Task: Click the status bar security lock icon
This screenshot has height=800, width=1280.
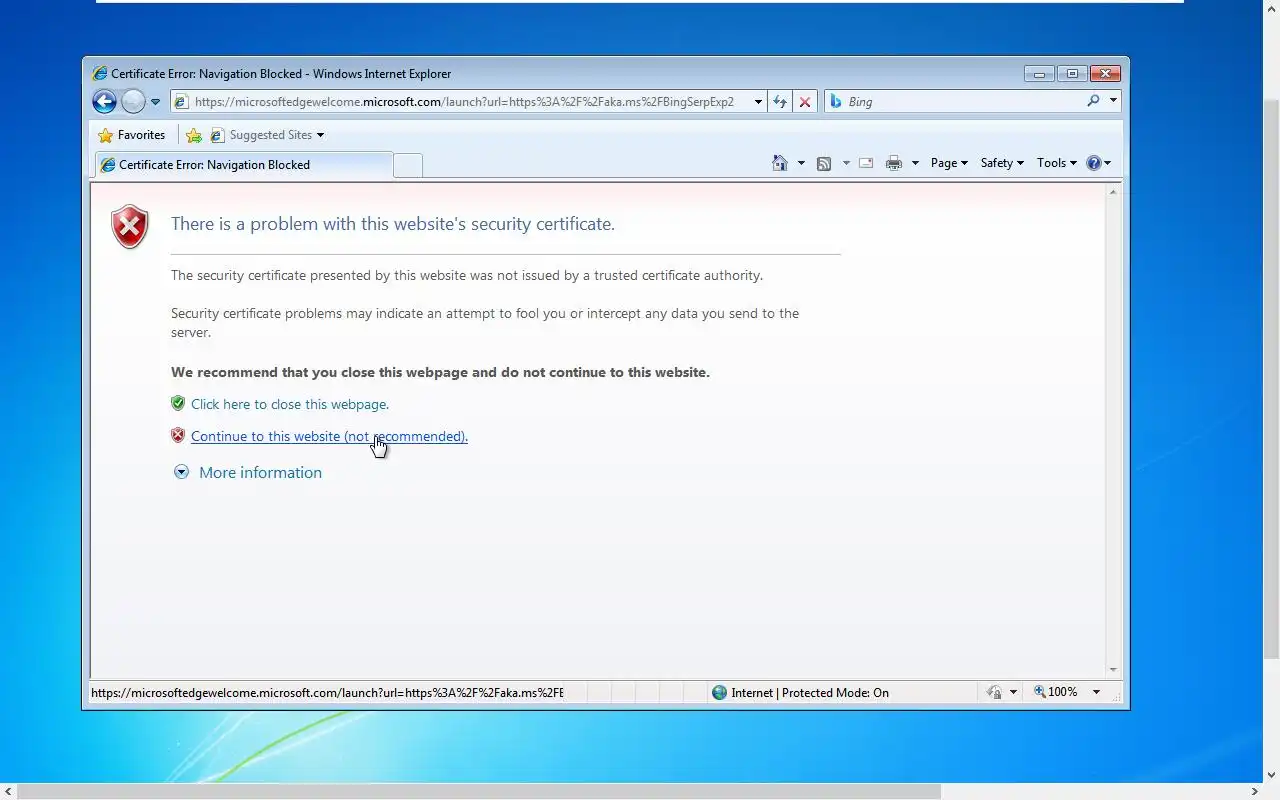Action: (993, 692)
